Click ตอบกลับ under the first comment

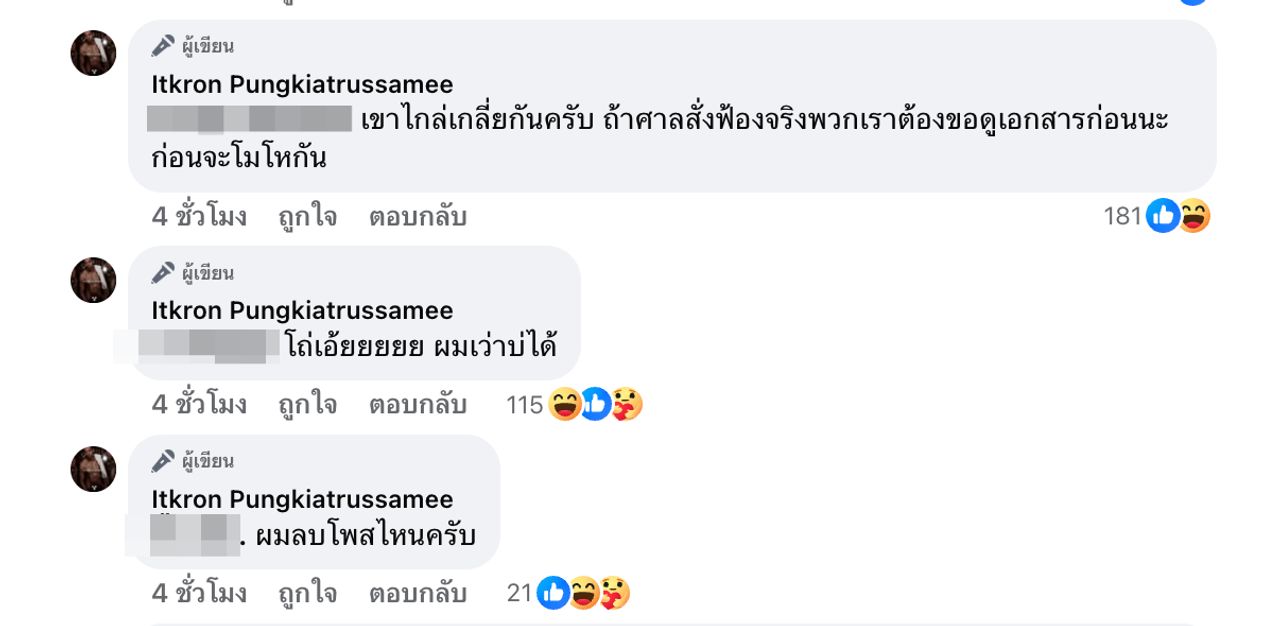tap(417, 217)
